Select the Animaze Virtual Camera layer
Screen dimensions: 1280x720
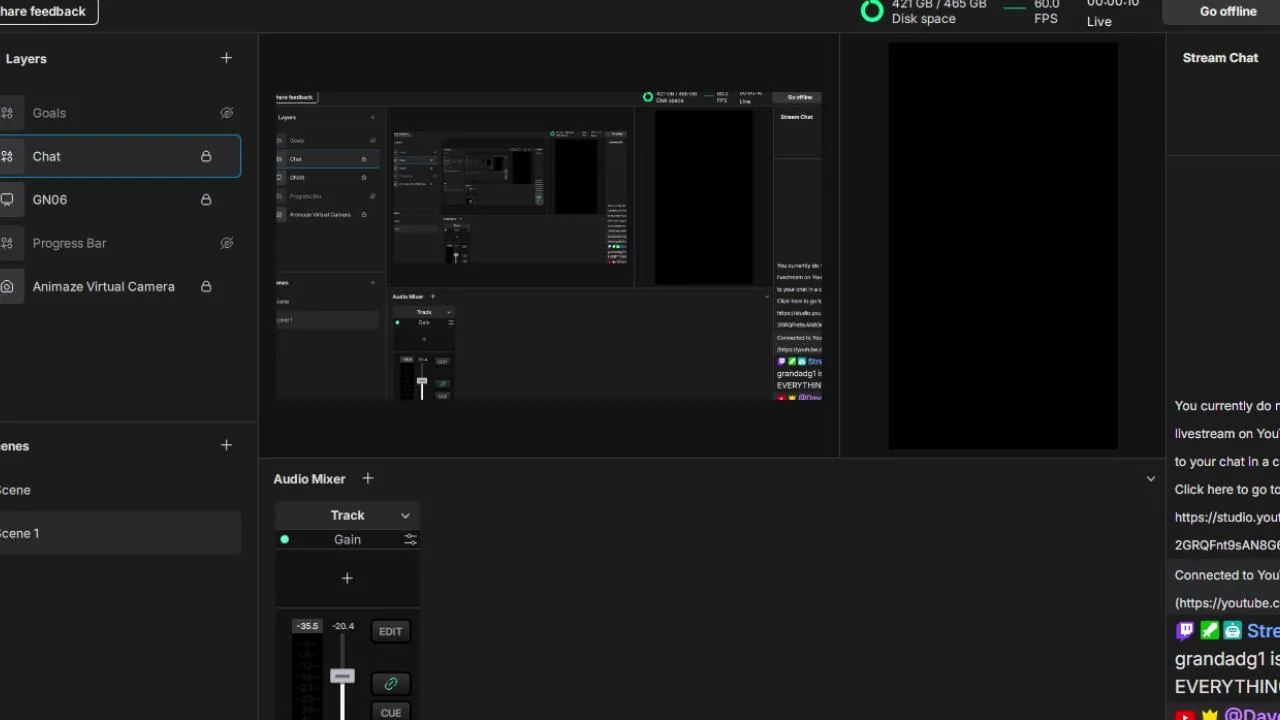click(x=120, y=286)
